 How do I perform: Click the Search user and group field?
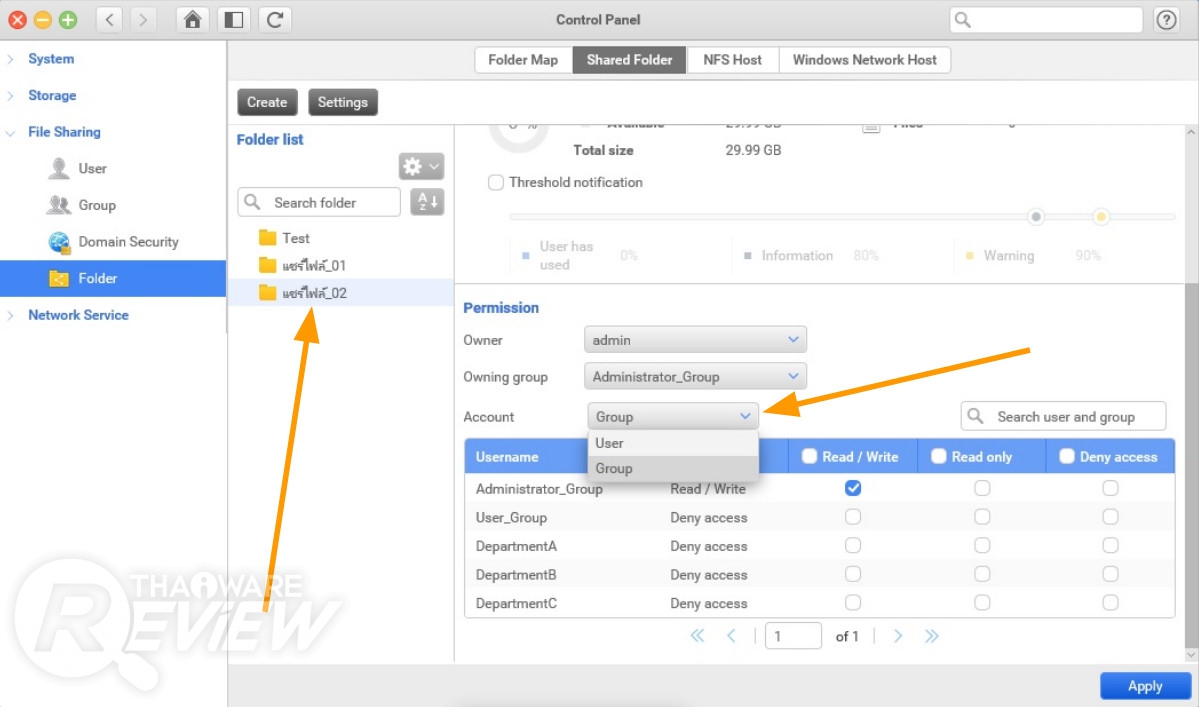tap(1063, 417)
